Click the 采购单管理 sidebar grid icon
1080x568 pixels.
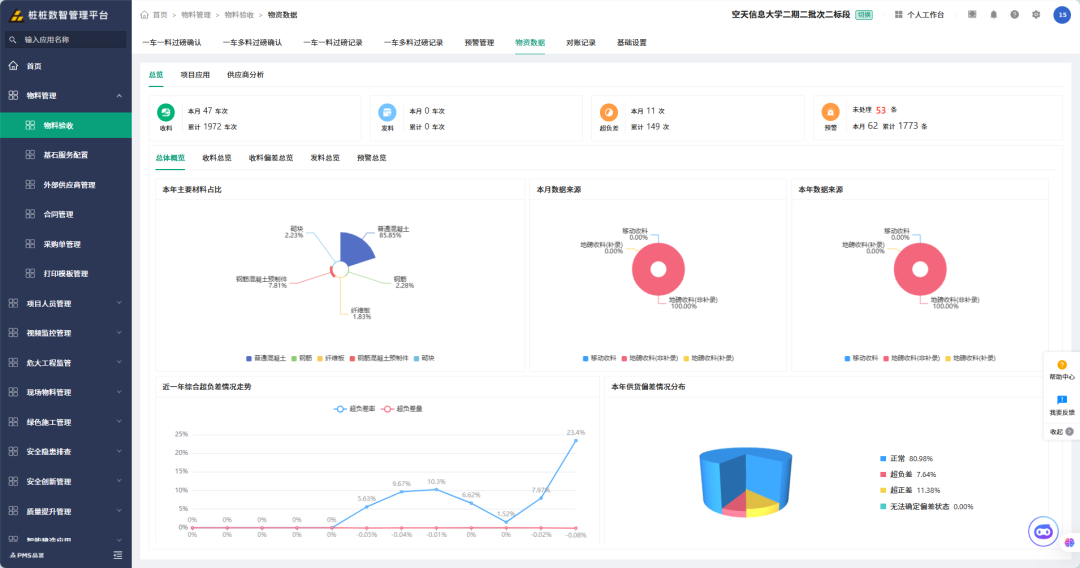click(30, 244)
